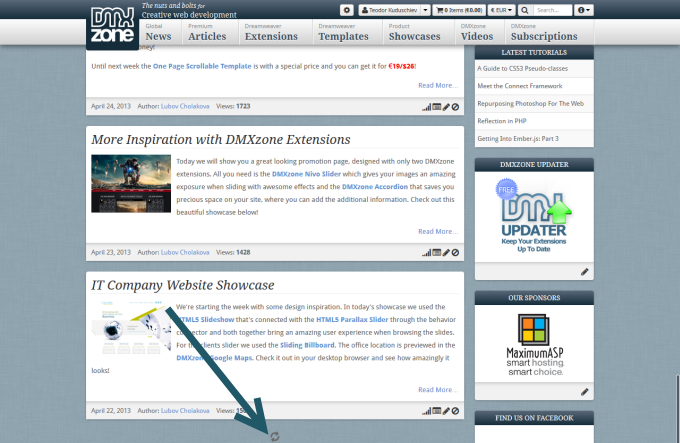Open the Premium Articles menu
680x443 pixels.
207,32
